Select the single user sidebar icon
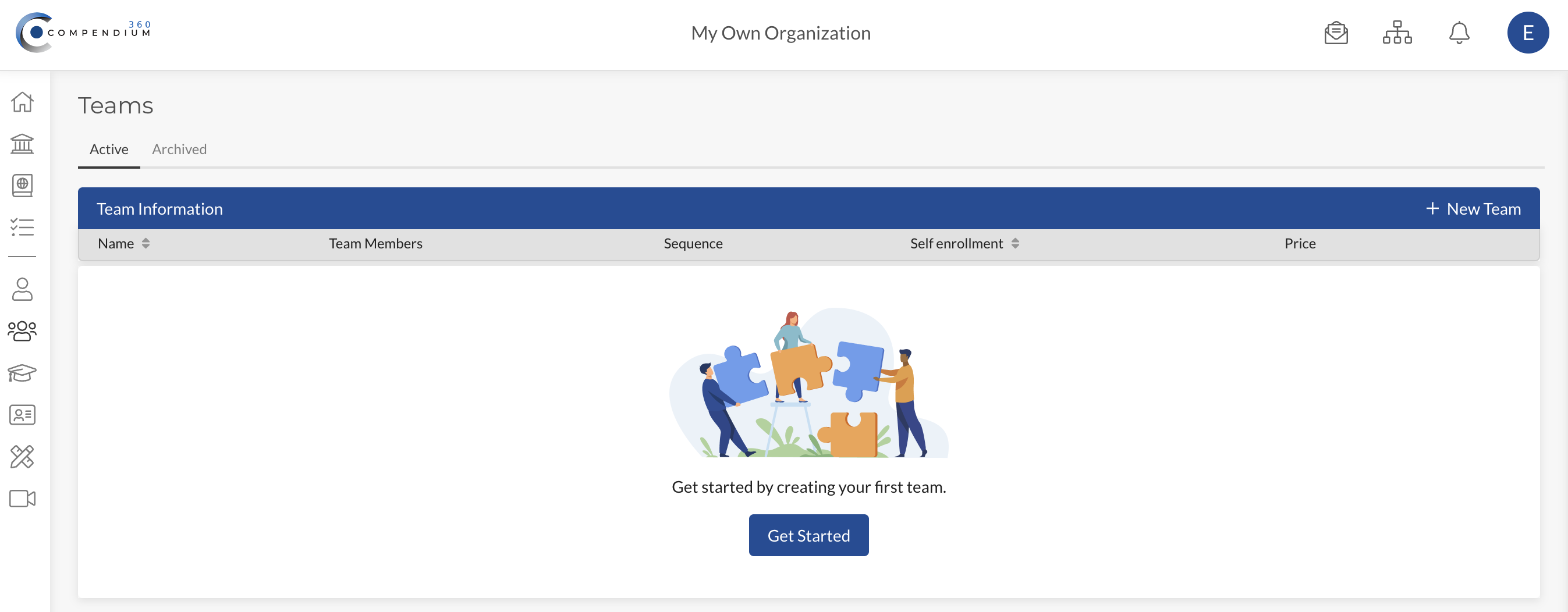The image size is (1568, 612). tap(23, 290)
